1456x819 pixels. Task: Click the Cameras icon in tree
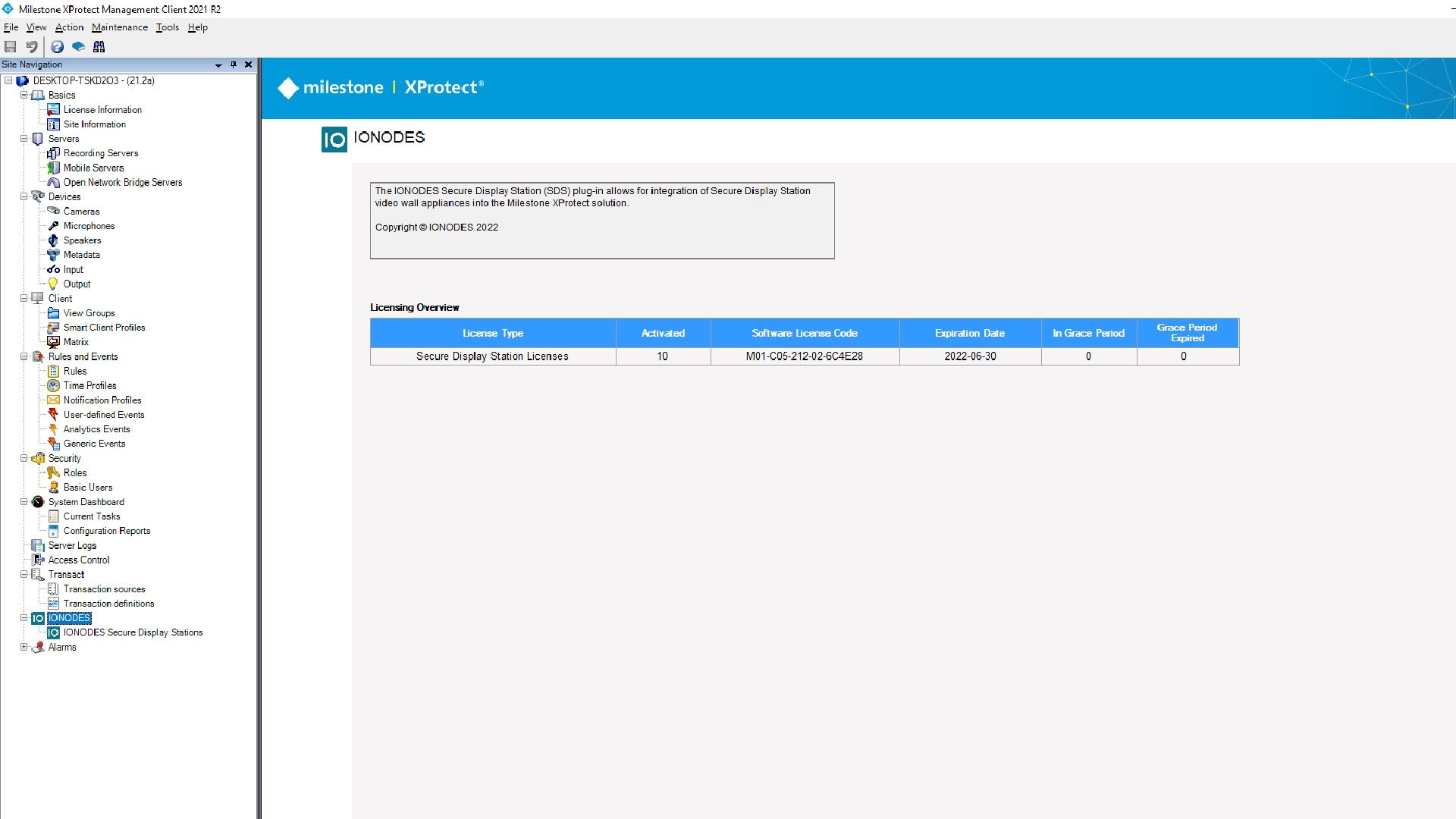(53, 212)
